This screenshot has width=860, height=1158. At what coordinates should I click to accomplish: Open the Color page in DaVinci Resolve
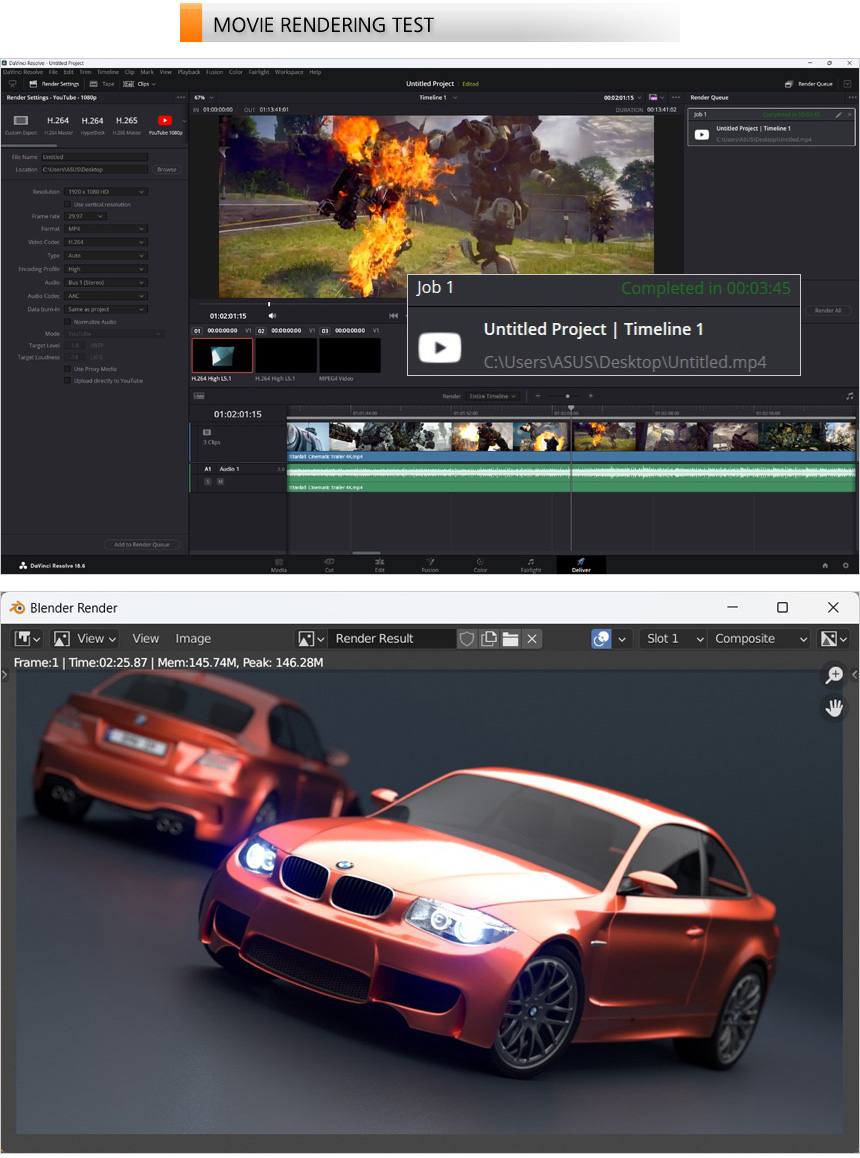[x=480, y=565]
